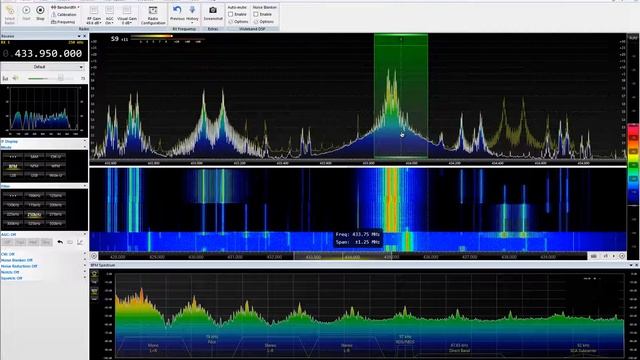Image resolution: width=640 pixels, height=360 pixels.
Task: Click inside the green filter passband on the spectrum
Action: click(x=401, y=96)
